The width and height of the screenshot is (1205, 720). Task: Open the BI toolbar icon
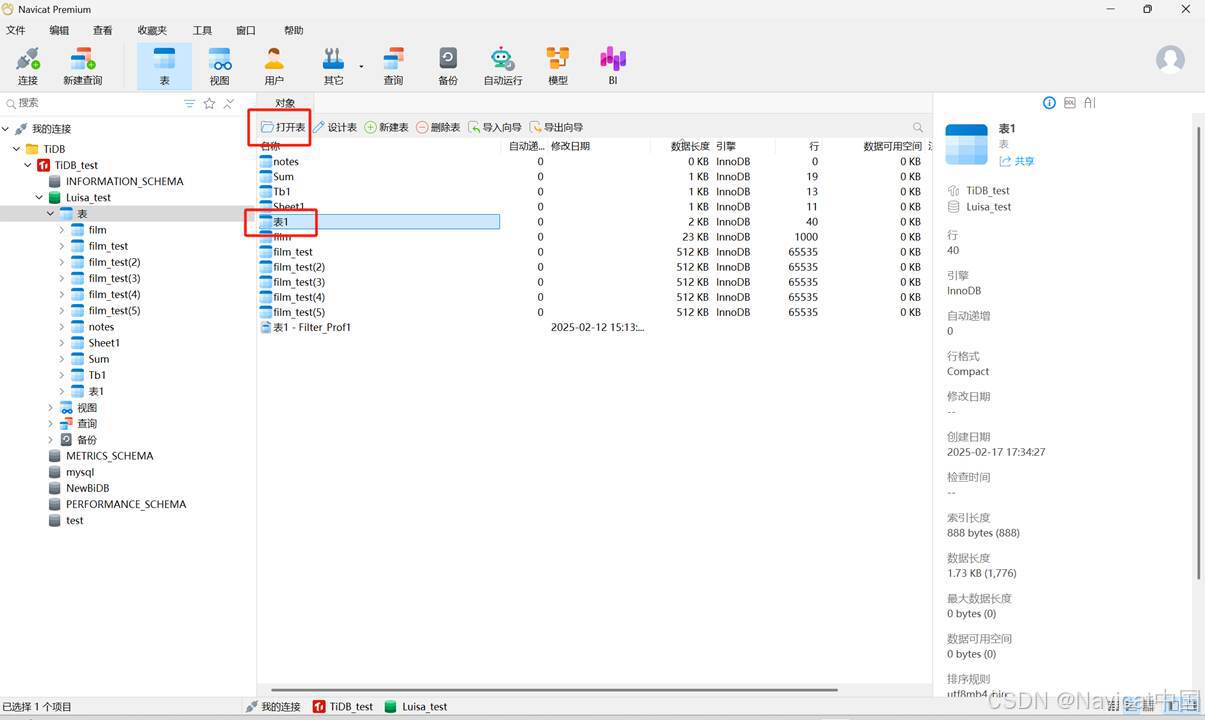[613, 66]
